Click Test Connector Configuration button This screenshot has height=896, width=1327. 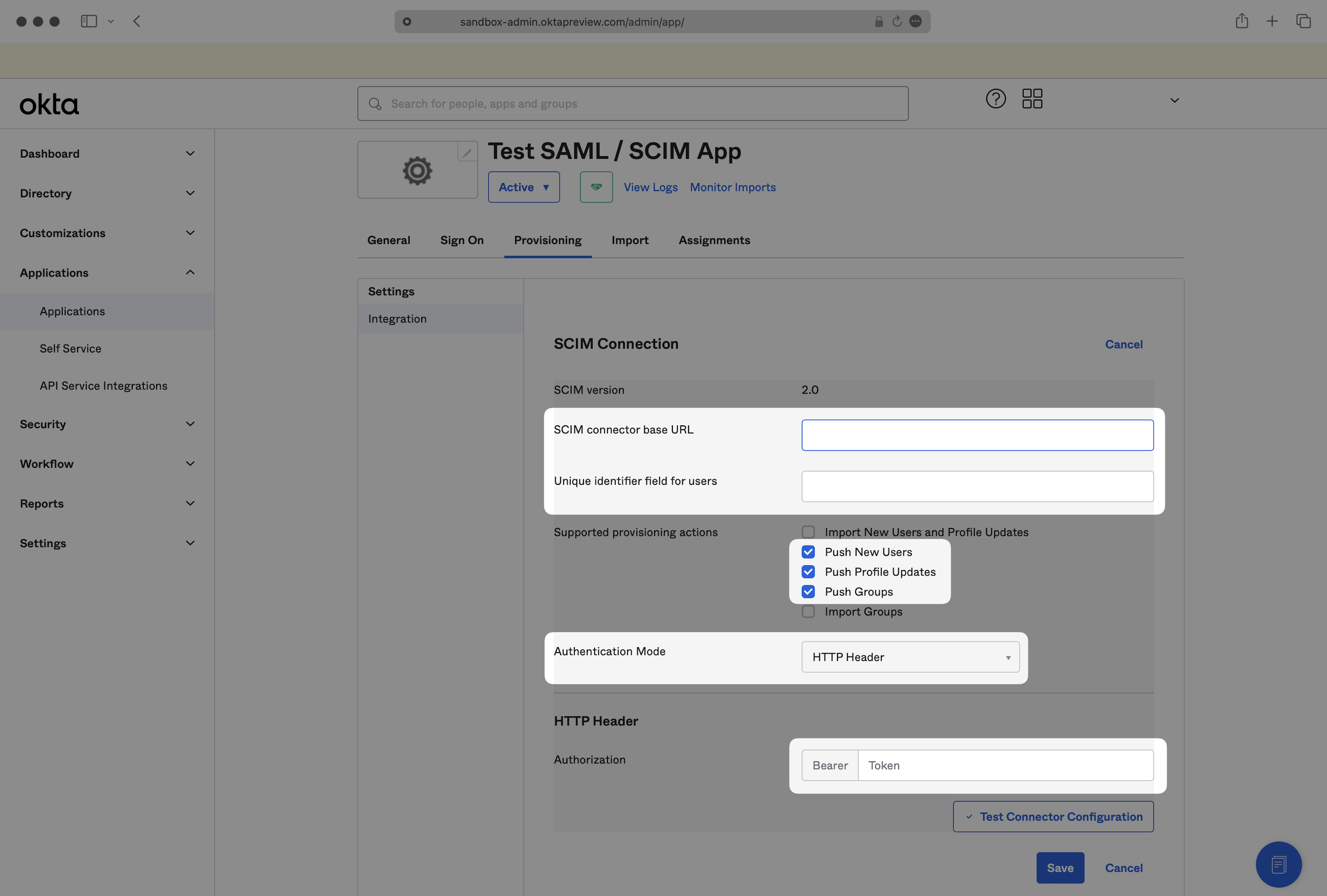(x=1052, y=817)
